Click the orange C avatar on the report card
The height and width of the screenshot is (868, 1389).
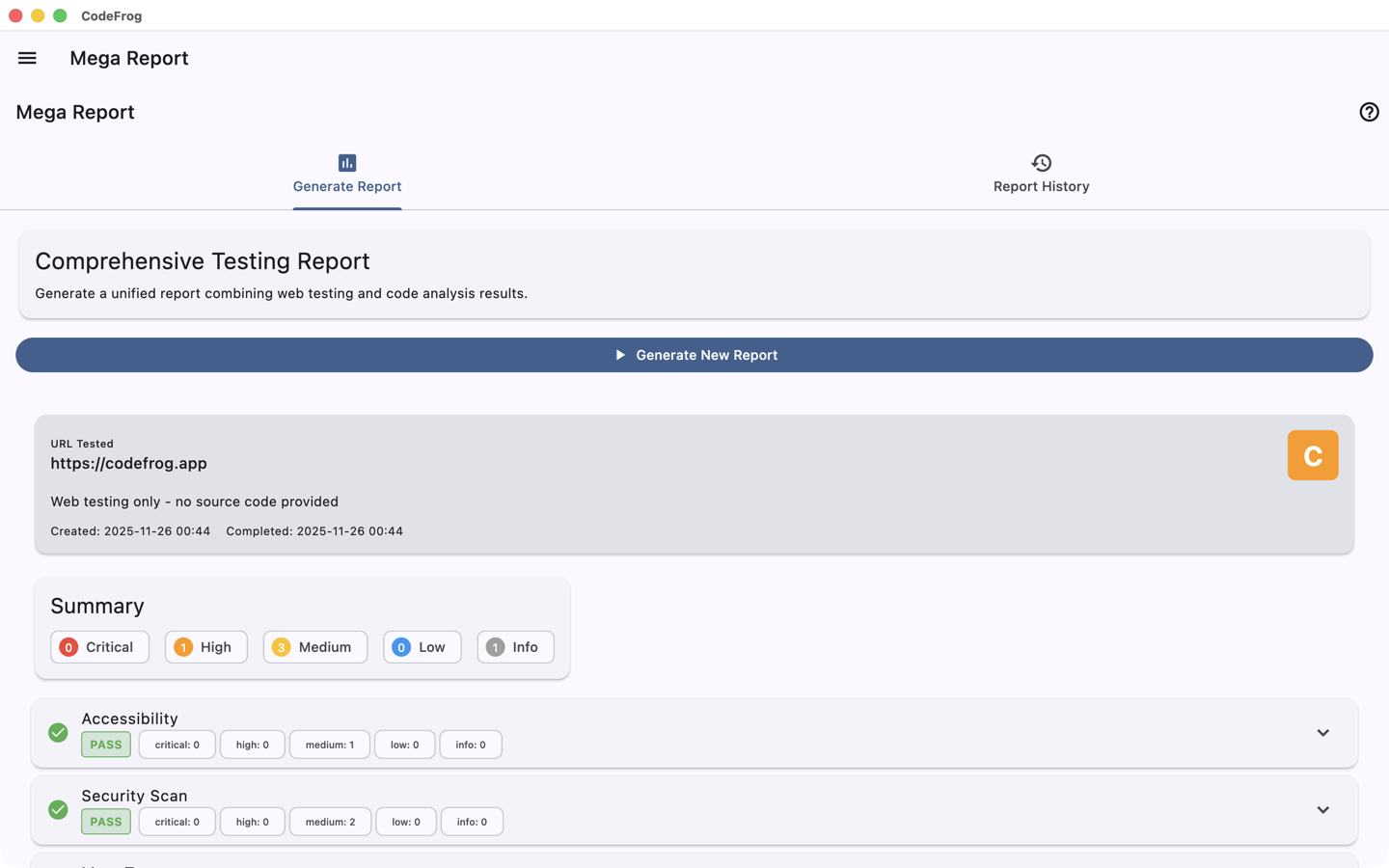(1312, 454)
